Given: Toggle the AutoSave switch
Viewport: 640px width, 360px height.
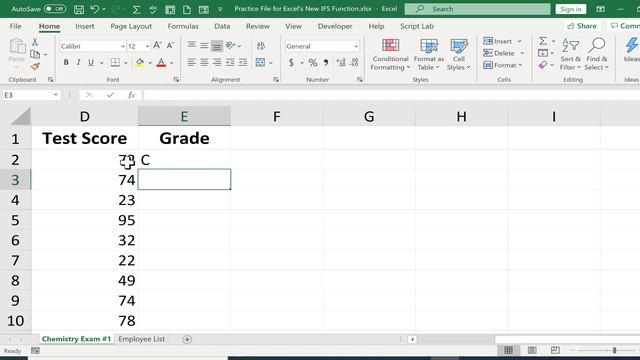Looking at the screenshot, I should pos(55,9).
